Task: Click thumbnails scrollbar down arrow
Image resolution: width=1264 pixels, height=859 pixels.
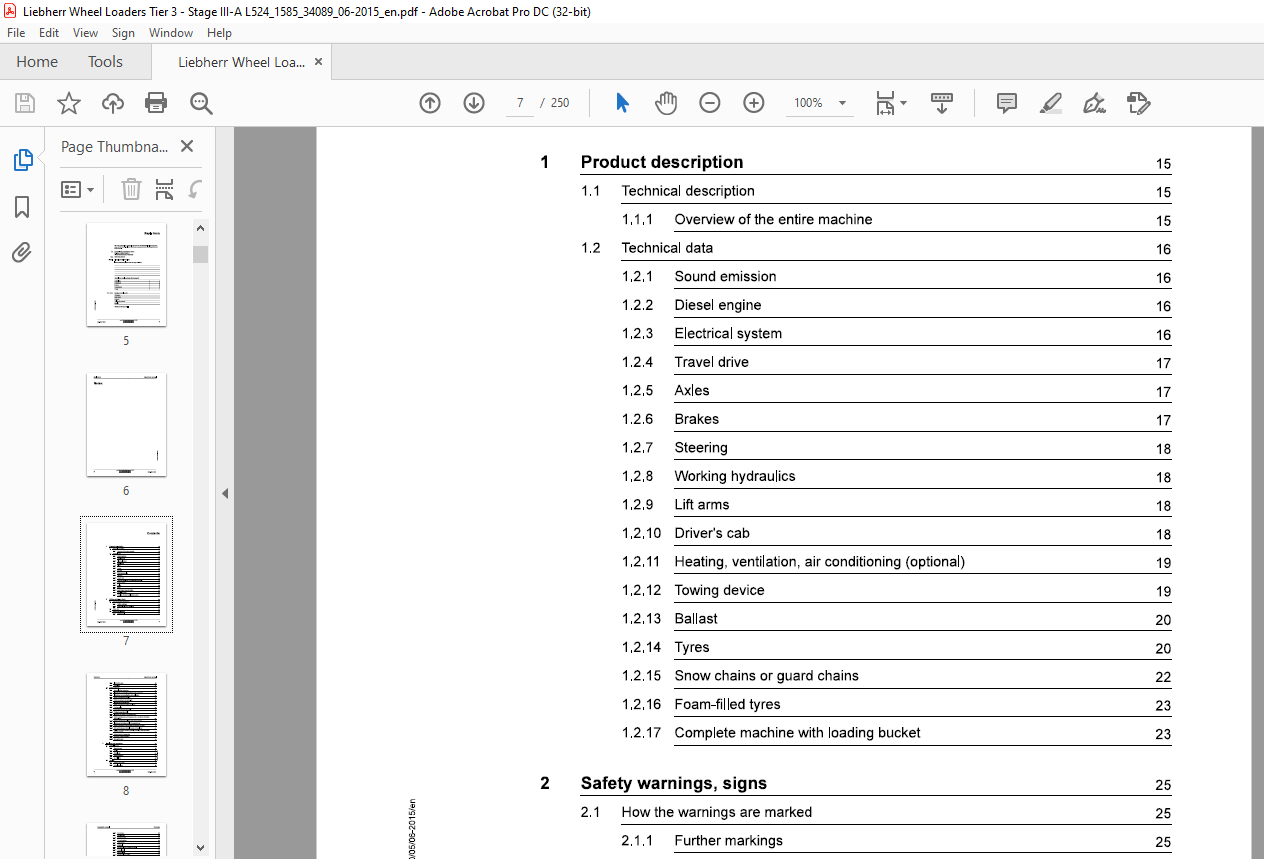Action: tap(200, 846)
